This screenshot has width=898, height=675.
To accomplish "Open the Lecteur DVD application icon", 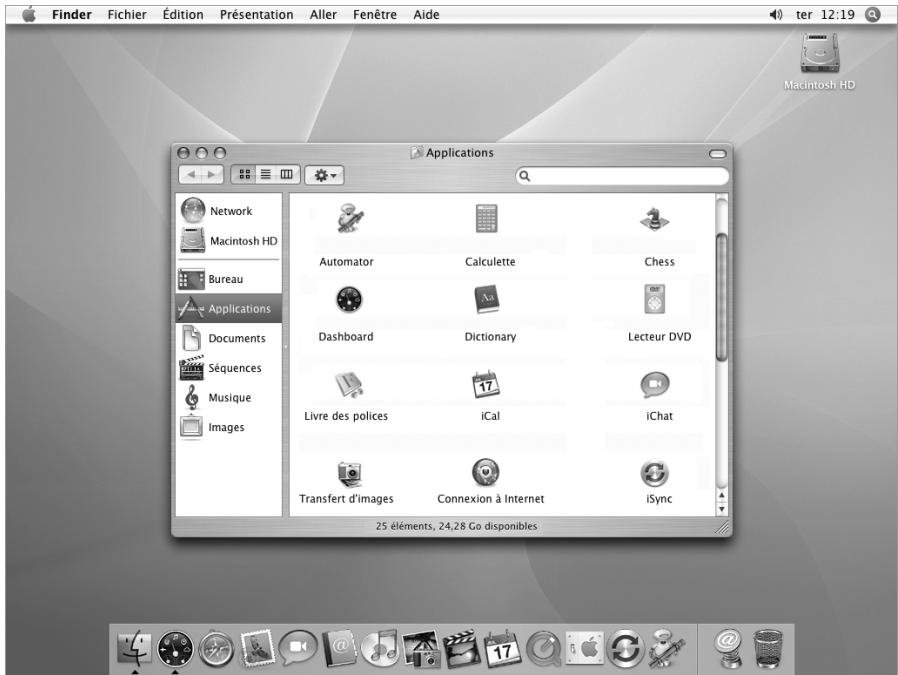I will point(655,299).
